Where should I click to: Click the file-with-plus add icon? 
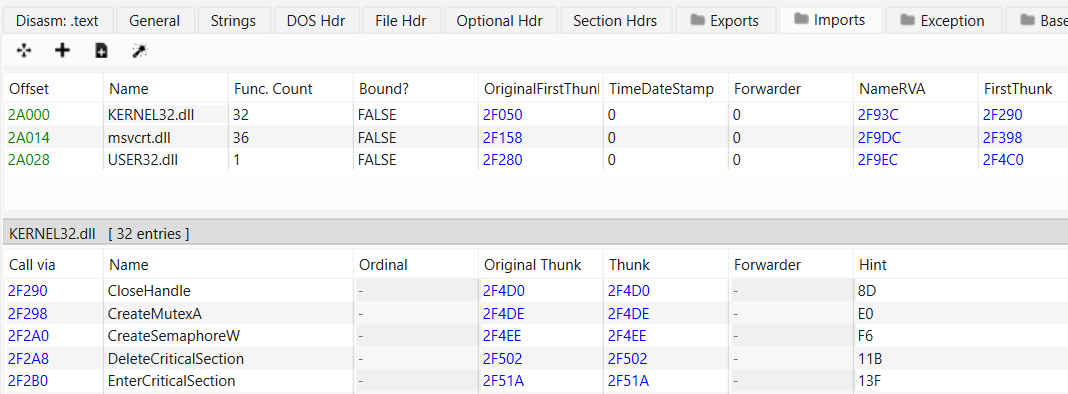(101, 50)
